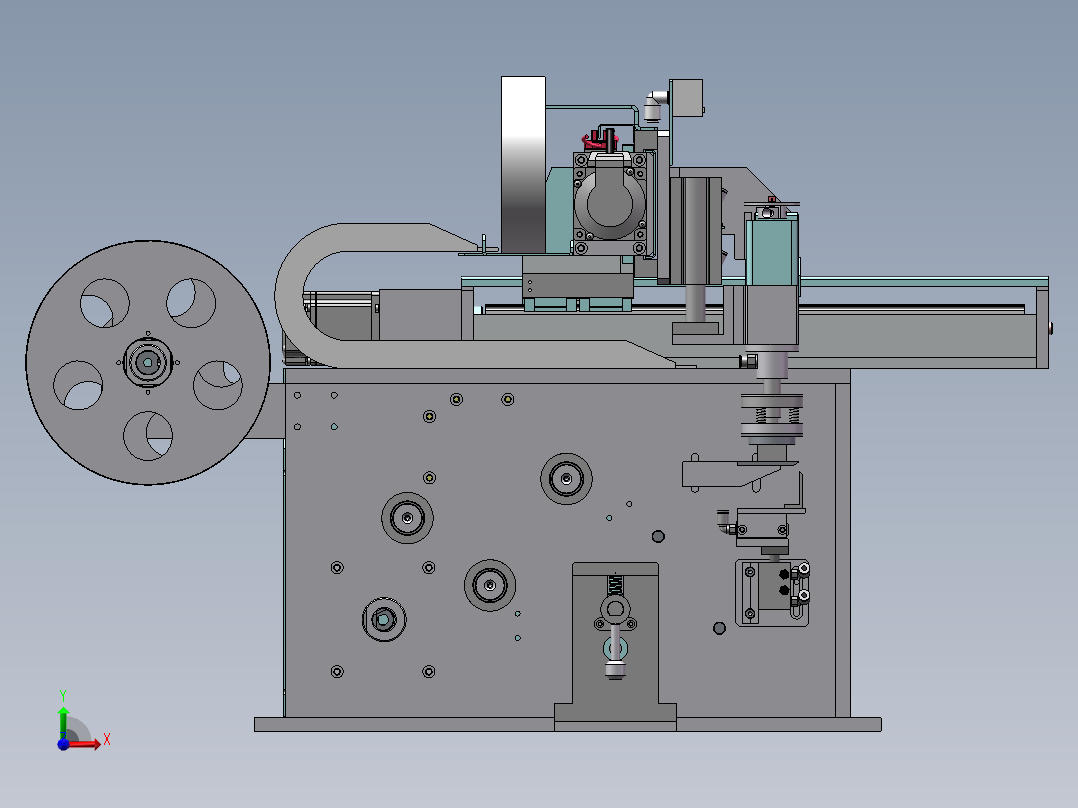
Task: Select the white elbow pneumatic fitting at top
Action: coord(655,107)
